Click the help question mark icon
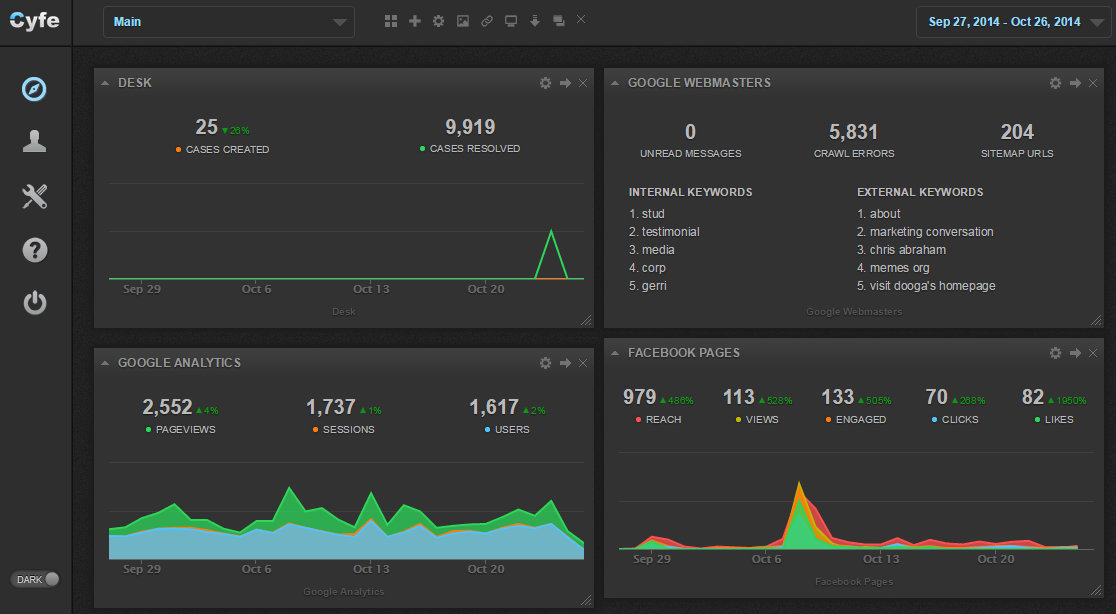 coord(35,250)
